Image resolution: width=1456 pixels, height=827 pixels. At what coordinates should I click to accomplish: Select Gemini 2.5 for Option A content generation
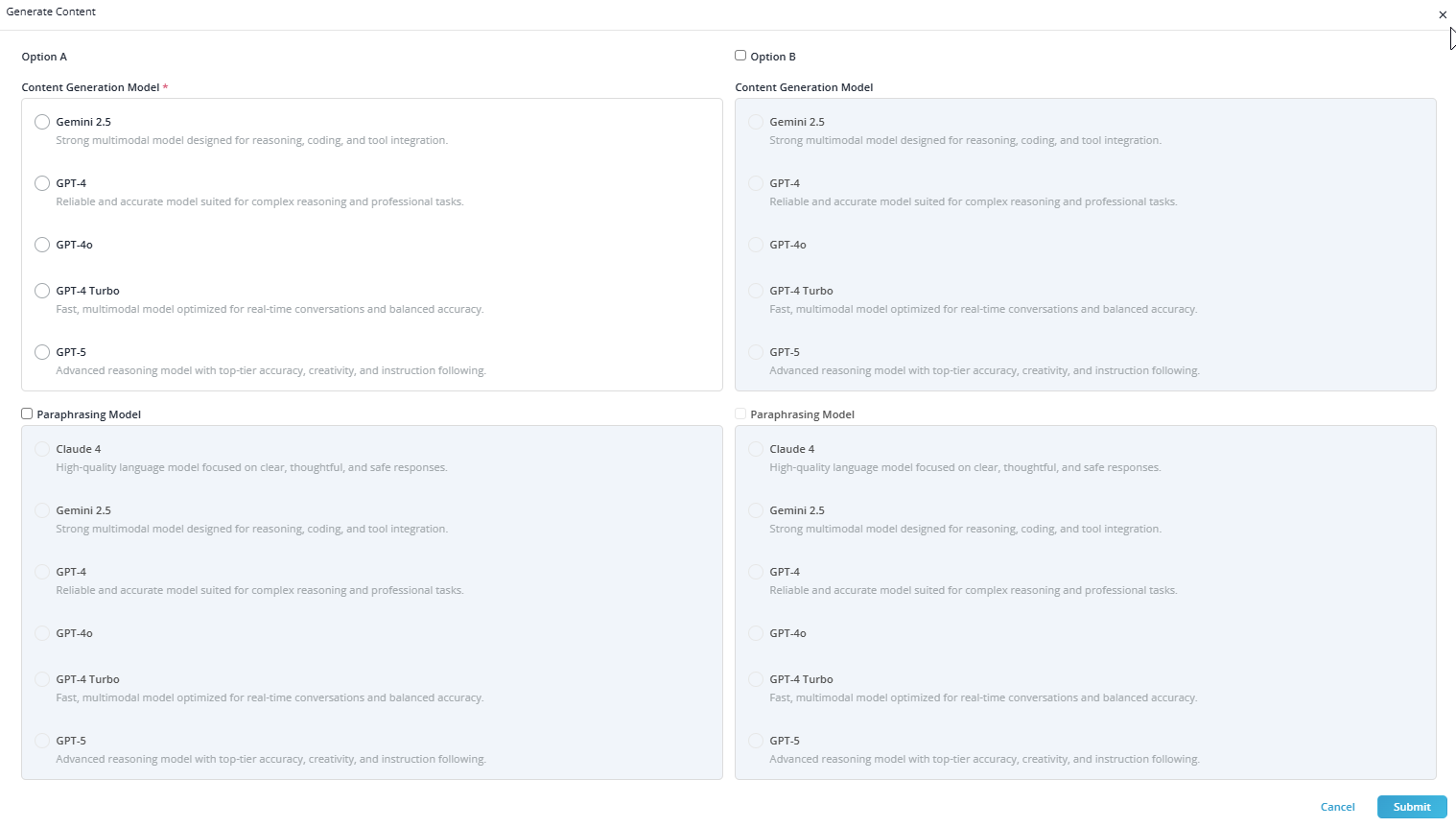click(x=42, y=122)
